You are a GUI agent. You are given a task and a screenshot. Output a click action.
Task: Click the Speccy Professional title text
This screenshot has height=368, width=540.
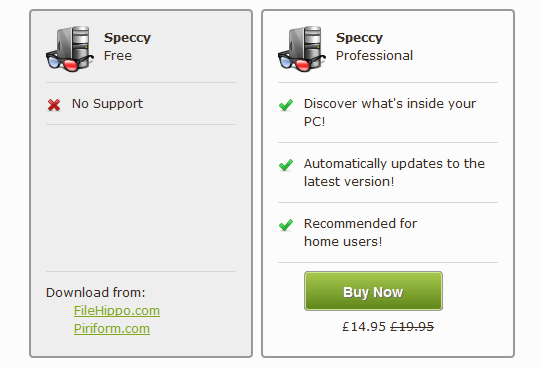click(x=374, y=46)
